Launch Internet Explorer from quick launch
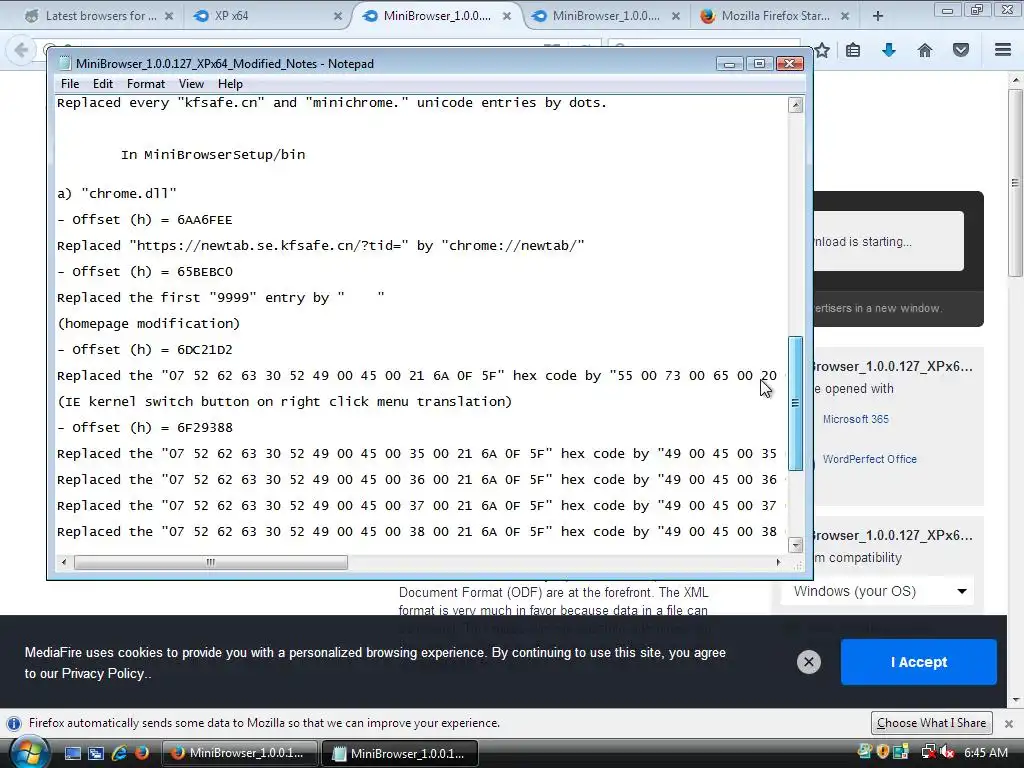 click(x=119, y=753)
